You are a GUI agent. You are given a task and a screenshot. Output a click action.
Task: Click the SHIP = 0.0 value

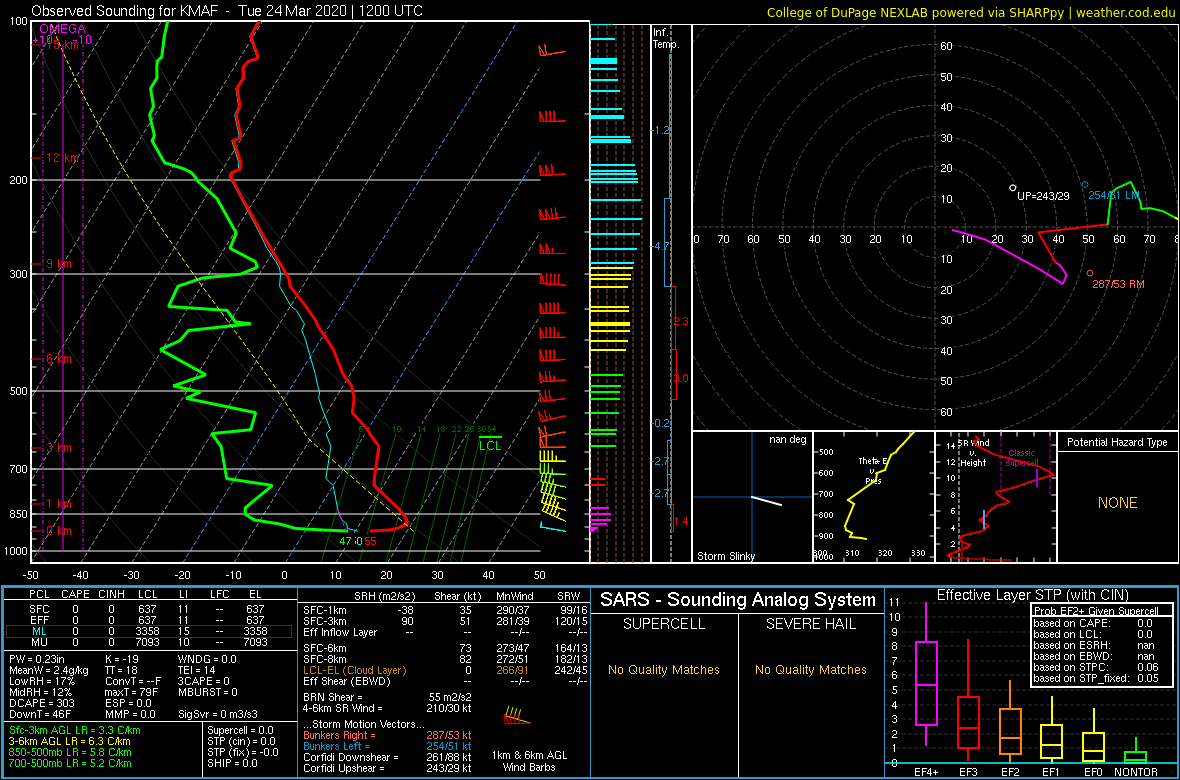click(x=233, y=763)
